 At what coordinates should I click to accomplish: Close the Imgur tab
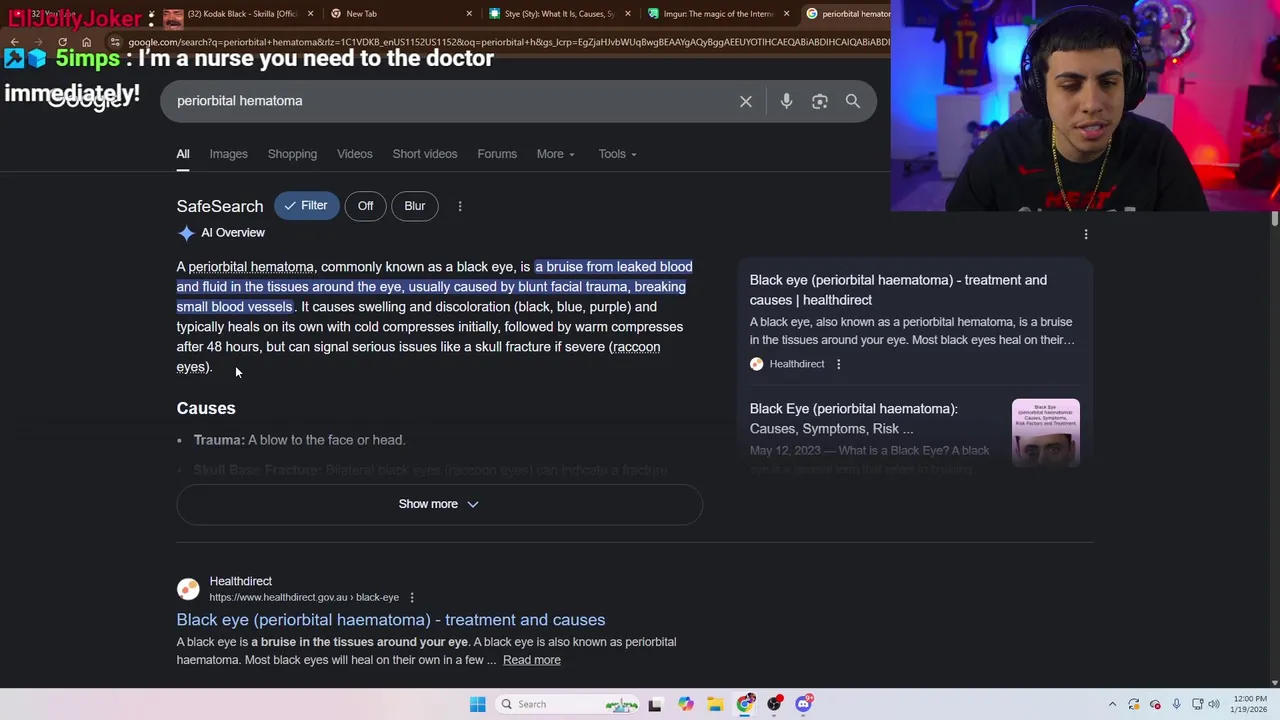click(x=786, y=14)
